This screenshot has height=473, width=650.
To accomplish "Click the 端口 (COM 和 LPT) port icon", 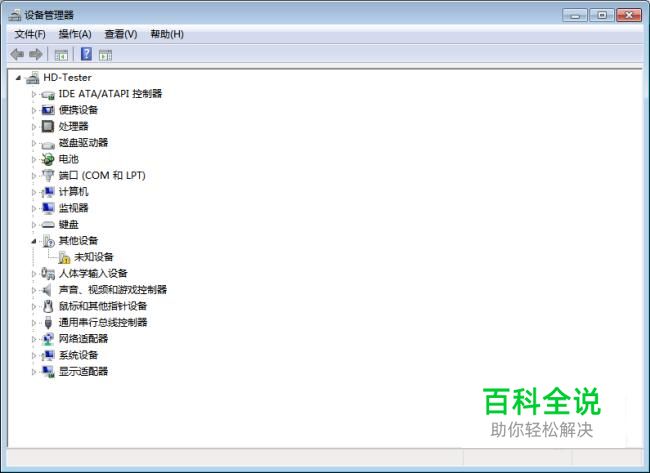I will click(x=48, y=175).
